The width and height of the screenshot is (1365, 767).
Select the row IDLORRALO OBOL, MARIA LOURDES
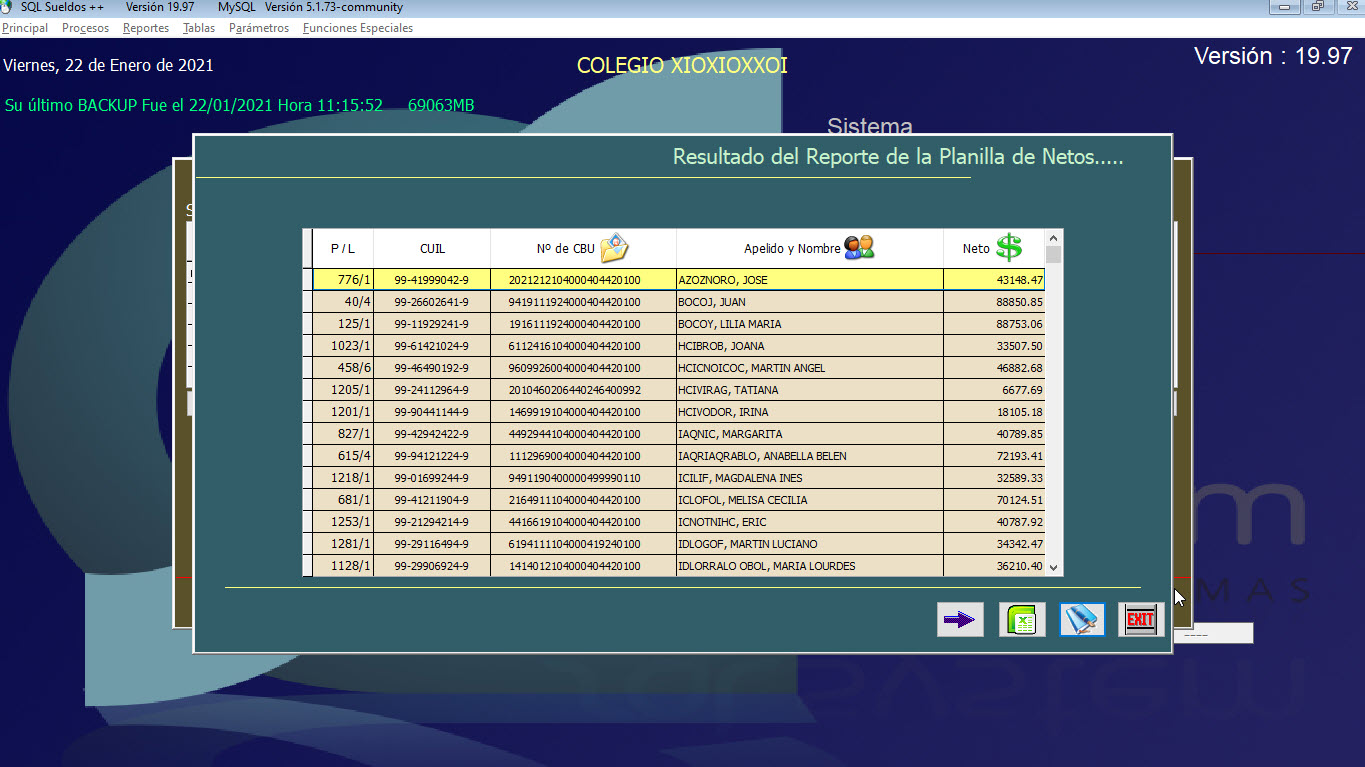coord(679,566)
